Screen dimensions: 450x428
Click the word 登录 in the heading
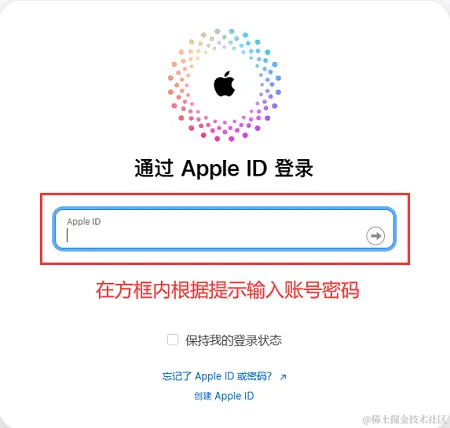point(294,168)
